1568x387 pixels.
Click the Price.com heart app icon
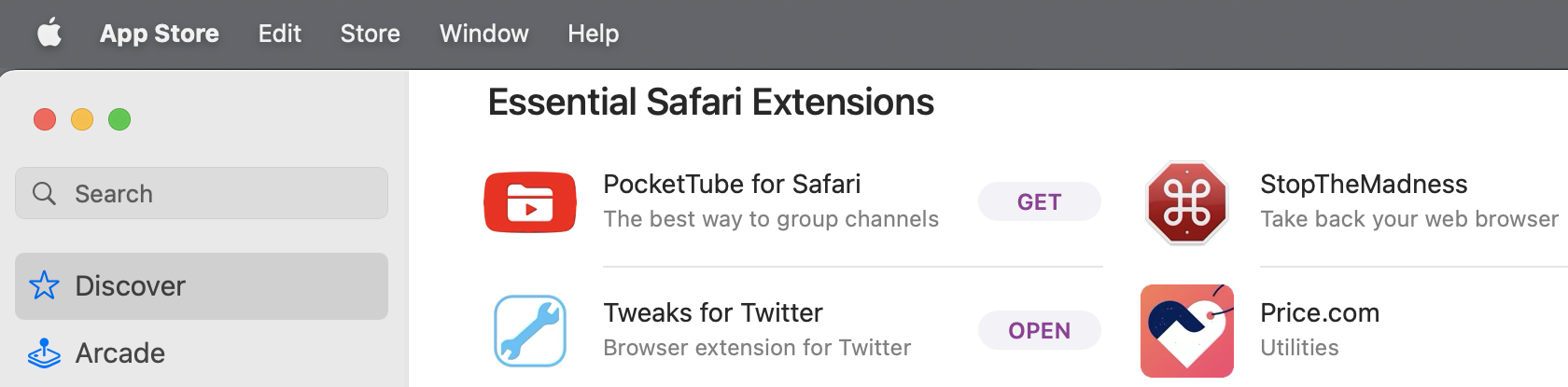(x=1187, y=331)
